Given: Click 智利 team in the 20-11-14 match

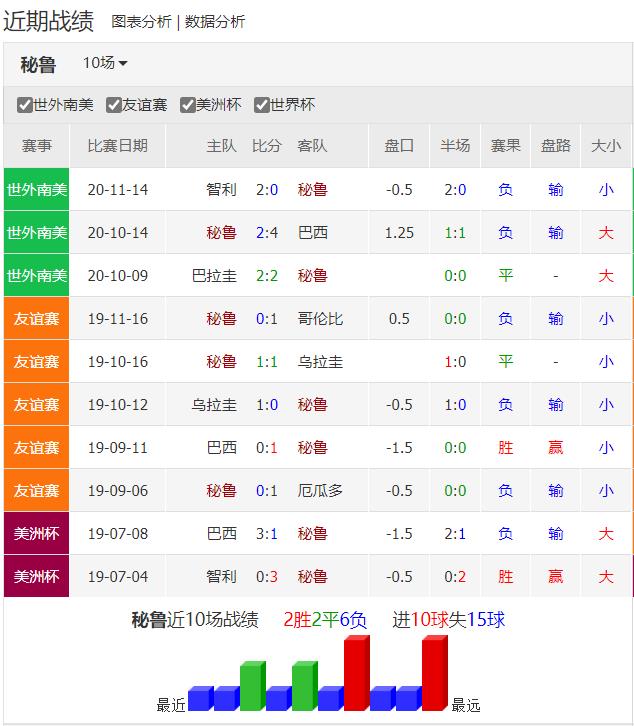Looking at the screenshot, I should click(x=221, y=189).
